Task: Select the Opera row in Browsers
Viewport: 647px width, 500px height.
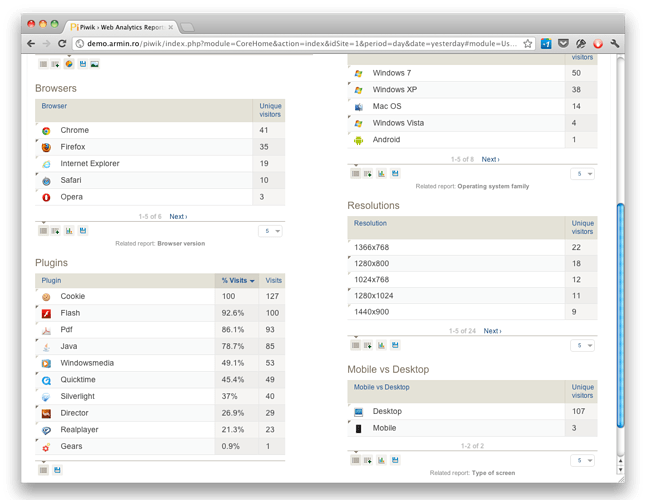Action: coord(160,197)
